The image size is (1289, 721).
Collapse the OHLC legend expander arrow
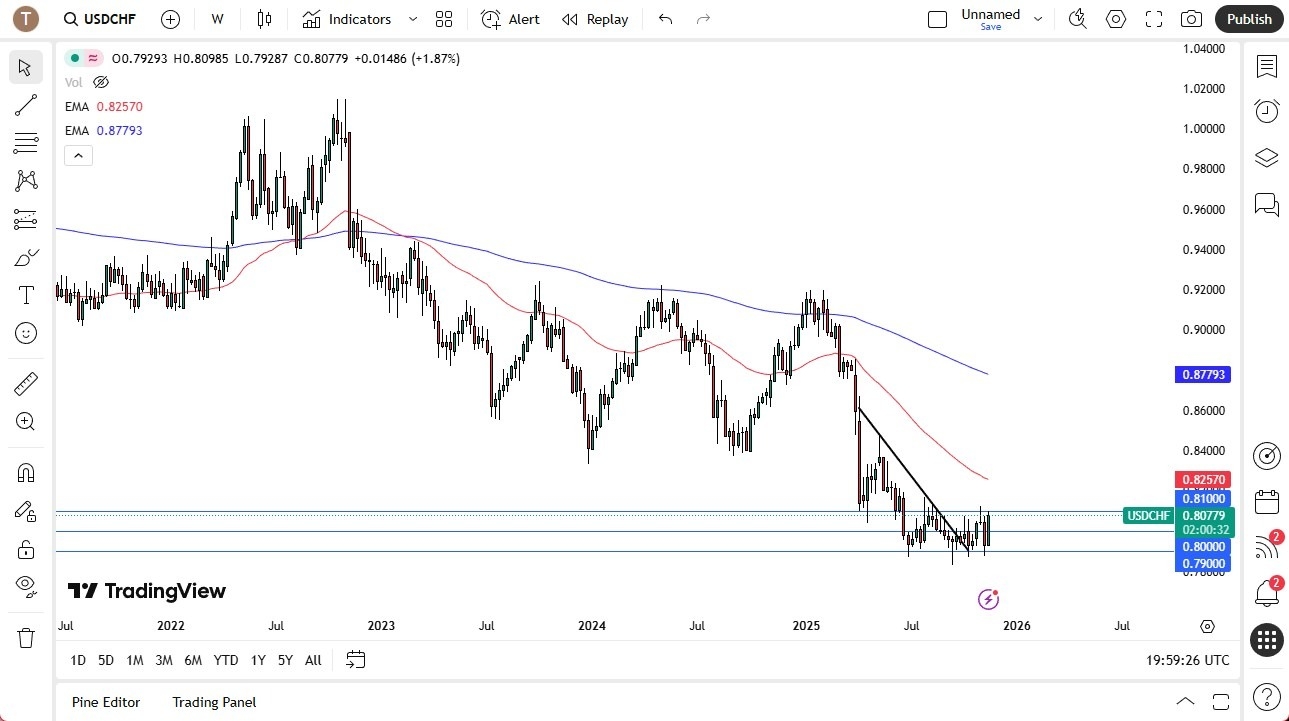point(78,155)
